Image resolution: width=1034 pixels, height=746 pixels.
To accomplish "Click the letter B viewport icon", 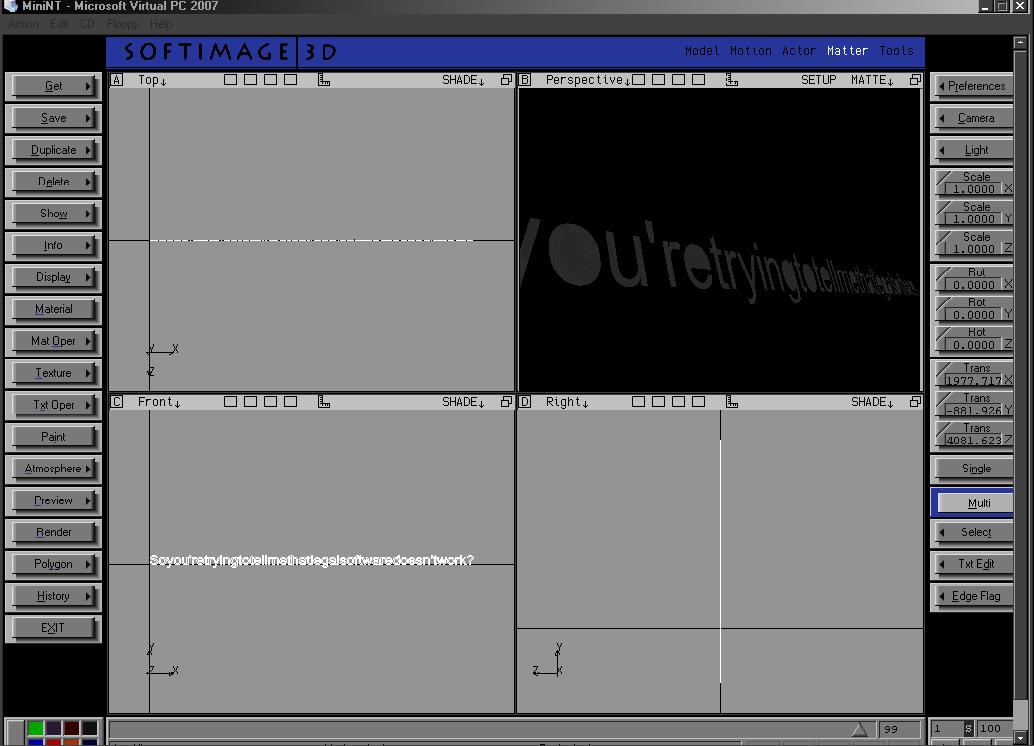I will coord(525,80).
